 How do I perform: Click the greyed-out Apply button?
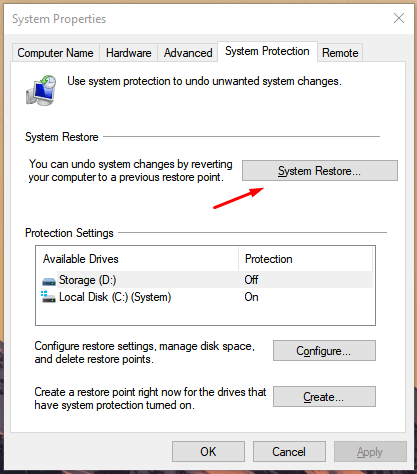tap(370, 452)
